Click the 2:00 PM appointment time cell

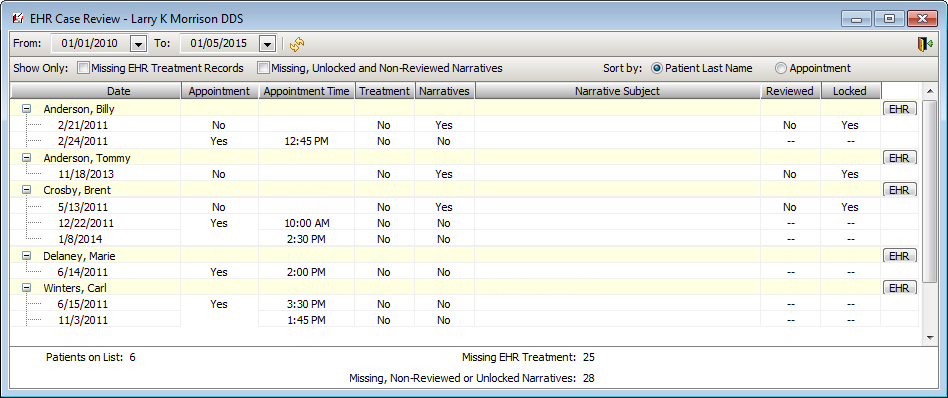[307, 272]
